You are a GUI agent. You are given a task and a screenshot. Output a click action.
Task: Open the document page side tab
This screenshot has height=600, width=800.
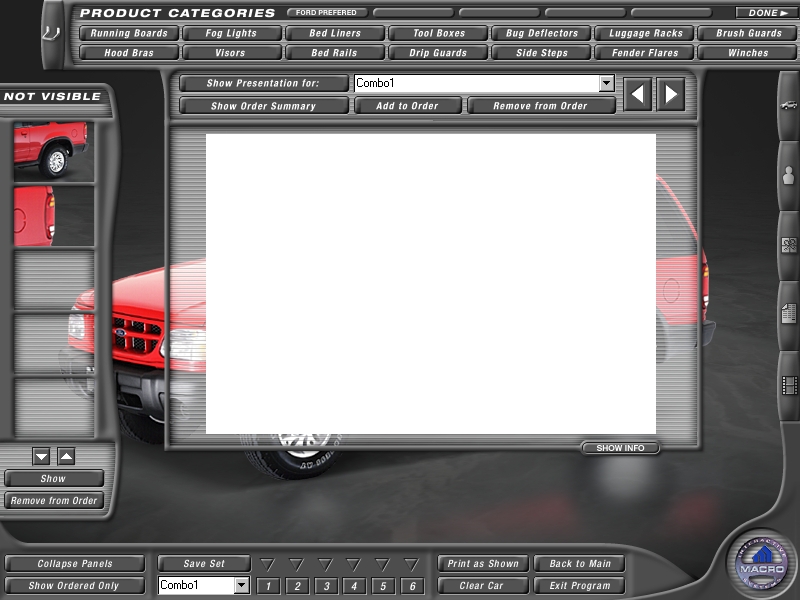click(789, 313)
